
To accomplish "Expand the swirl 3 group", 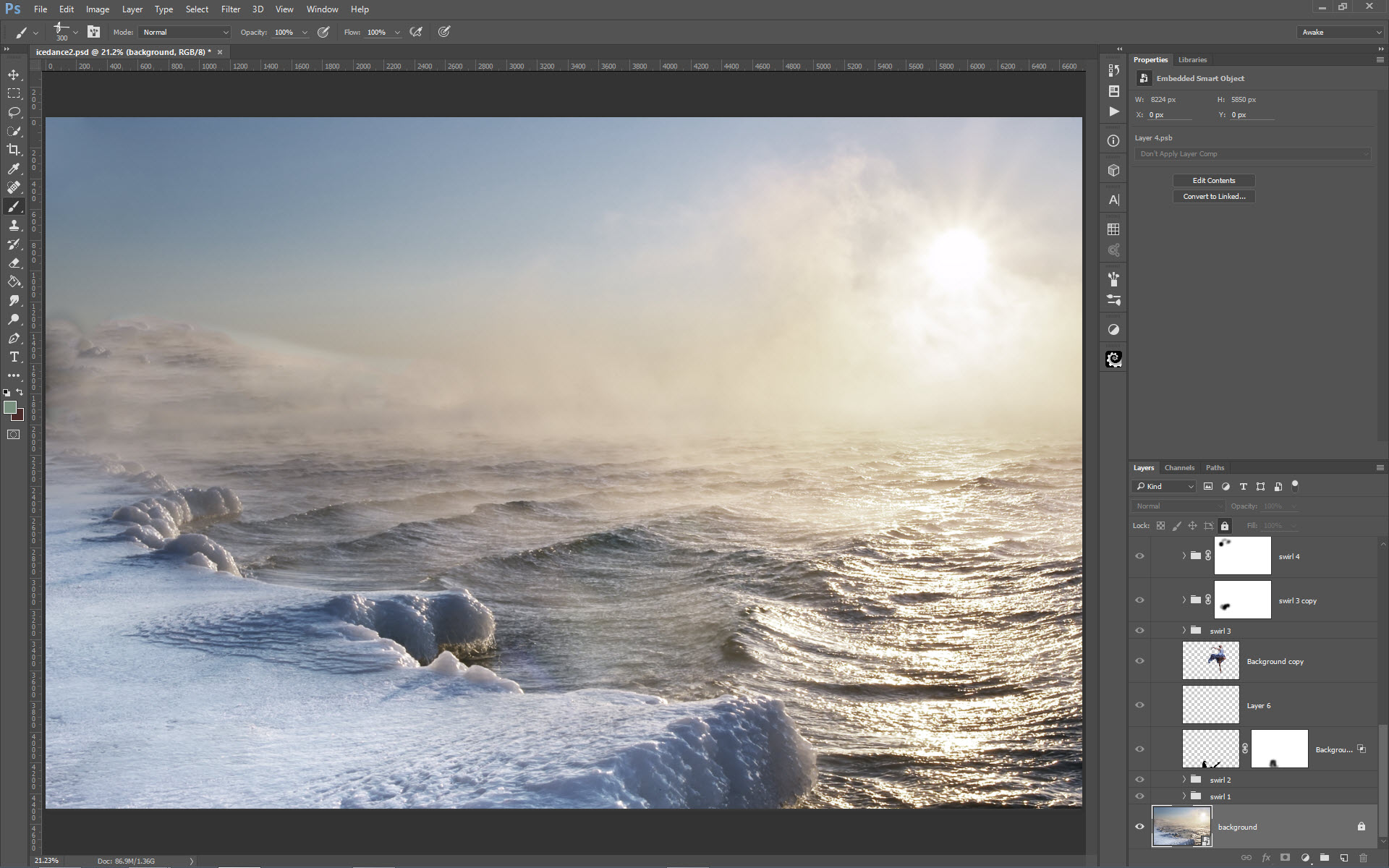I will [x=1184, y=631].
